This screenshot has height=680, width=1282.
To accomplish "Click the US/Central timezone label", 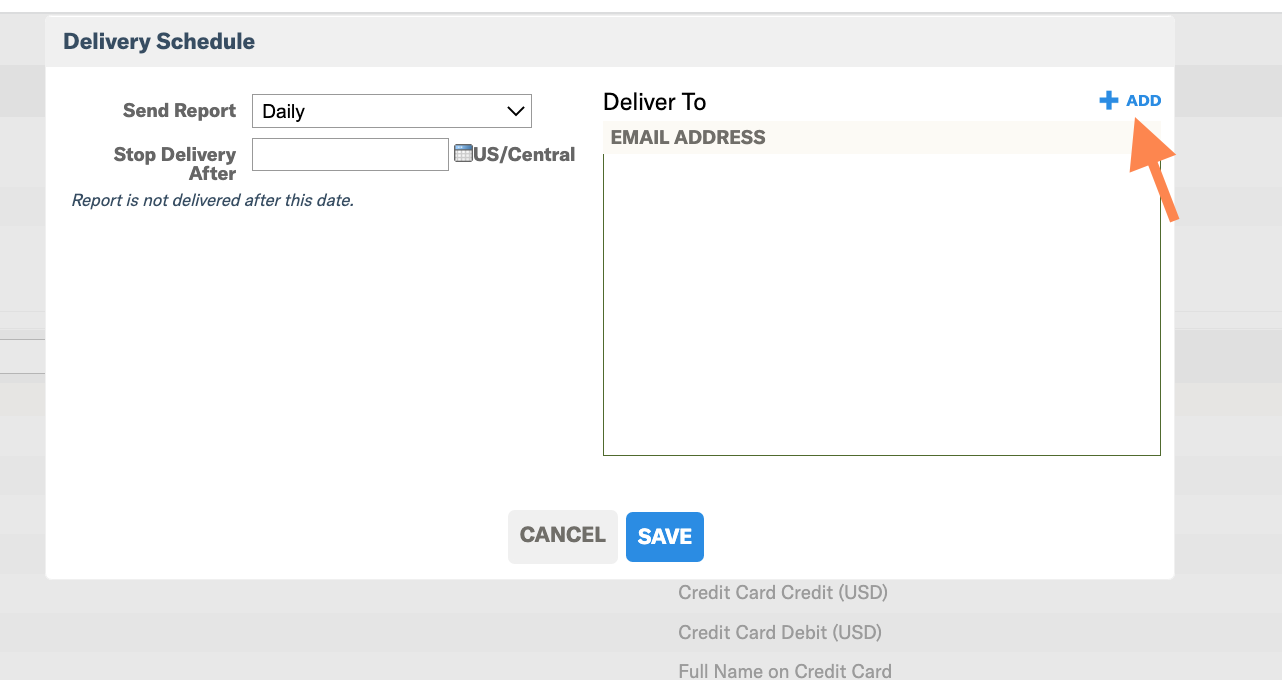I will coord(525,155).
